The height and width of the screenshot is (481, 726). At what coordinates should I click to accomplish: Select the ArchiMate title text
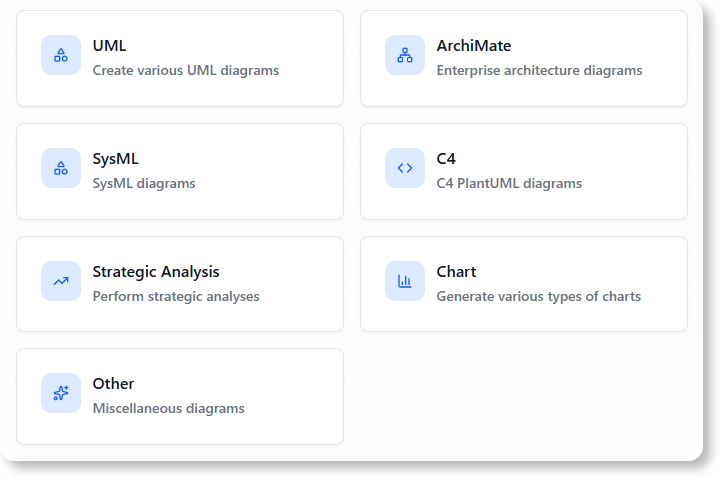coord(473,46)
